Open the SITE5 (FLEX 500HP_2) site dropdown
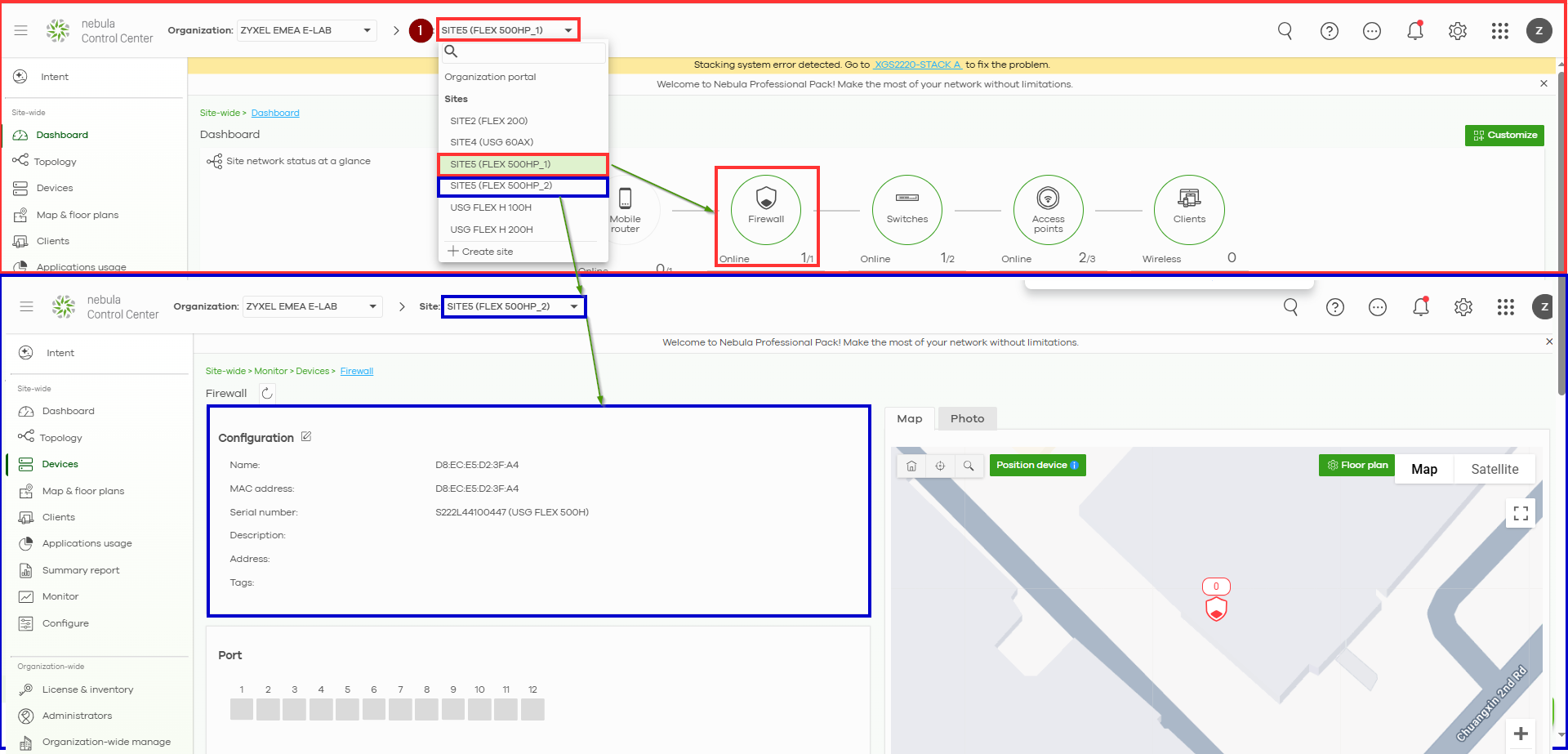The image size is (1568, 754). tap(513, 306)
